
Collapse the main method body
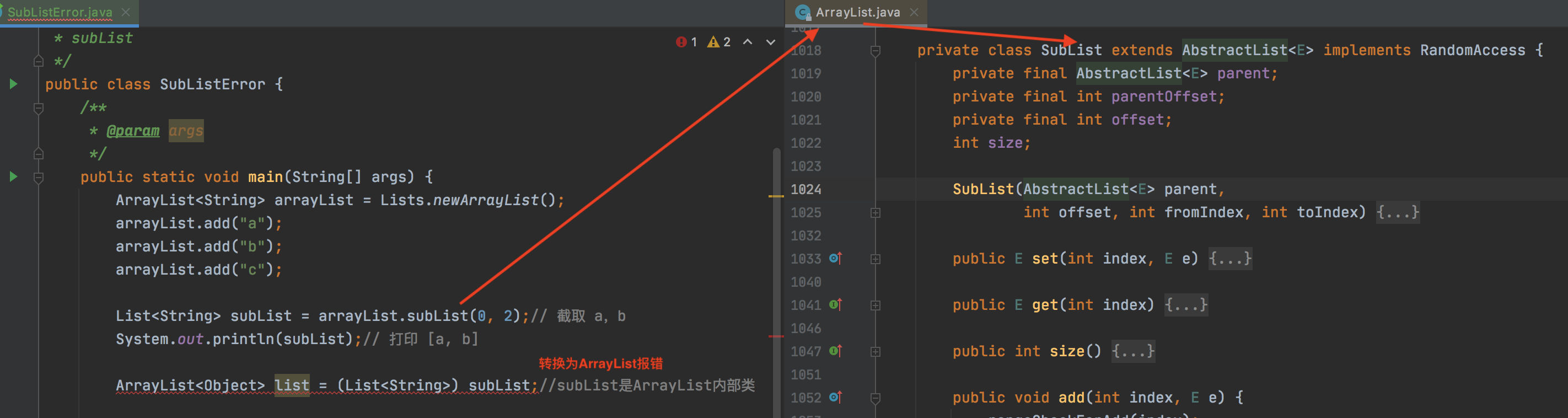pos(39,177)
